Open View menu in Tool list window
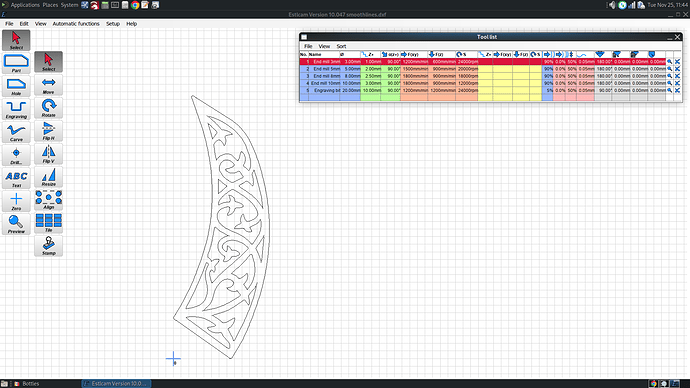This screenshot has width=690, height=388. (x=324, y=46)
